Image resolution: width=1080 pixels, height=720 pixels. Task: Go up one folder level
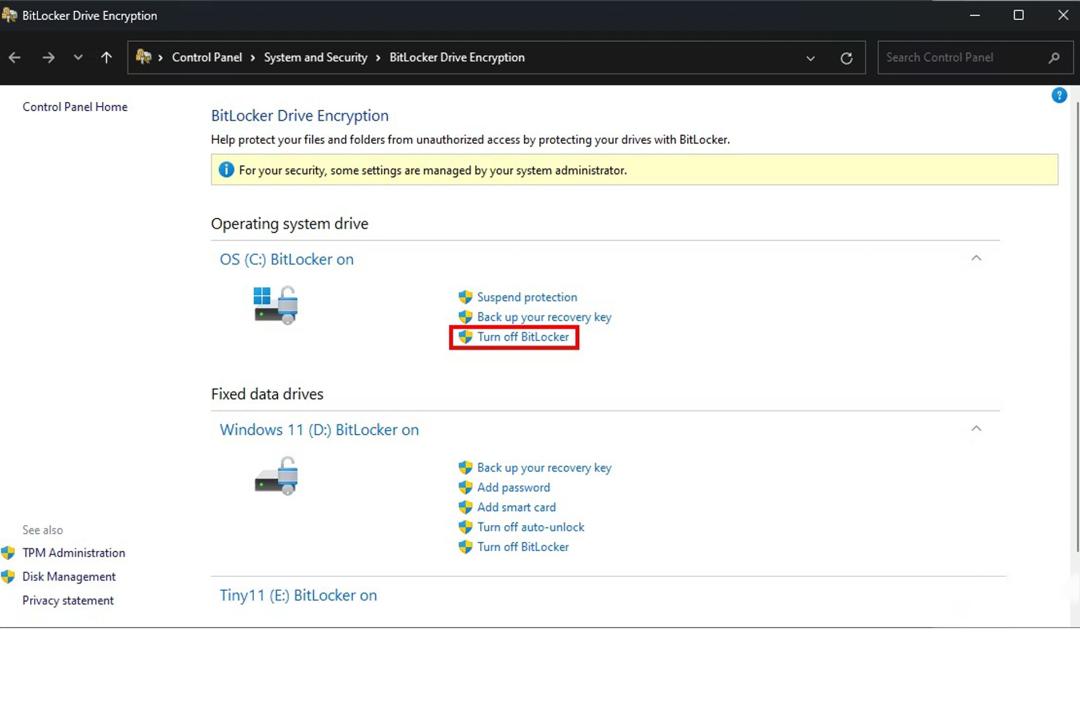point(106,58)
